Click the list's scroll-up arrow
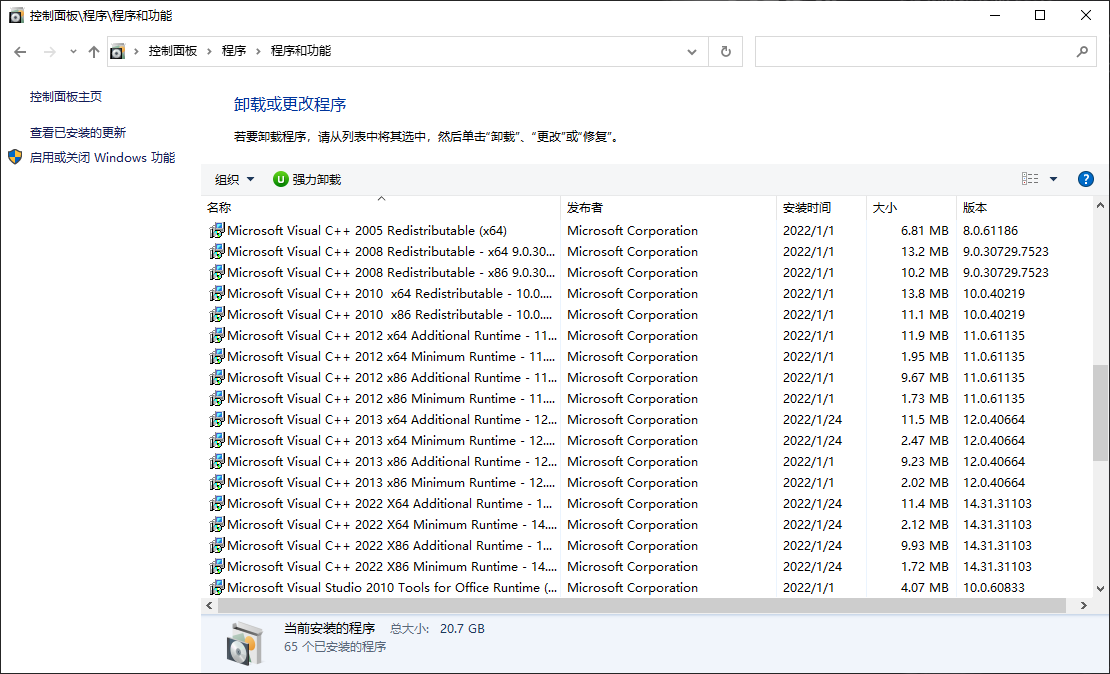This screenshot has height=674, width=1110. pyautogui.click(x=1100, y=206)
